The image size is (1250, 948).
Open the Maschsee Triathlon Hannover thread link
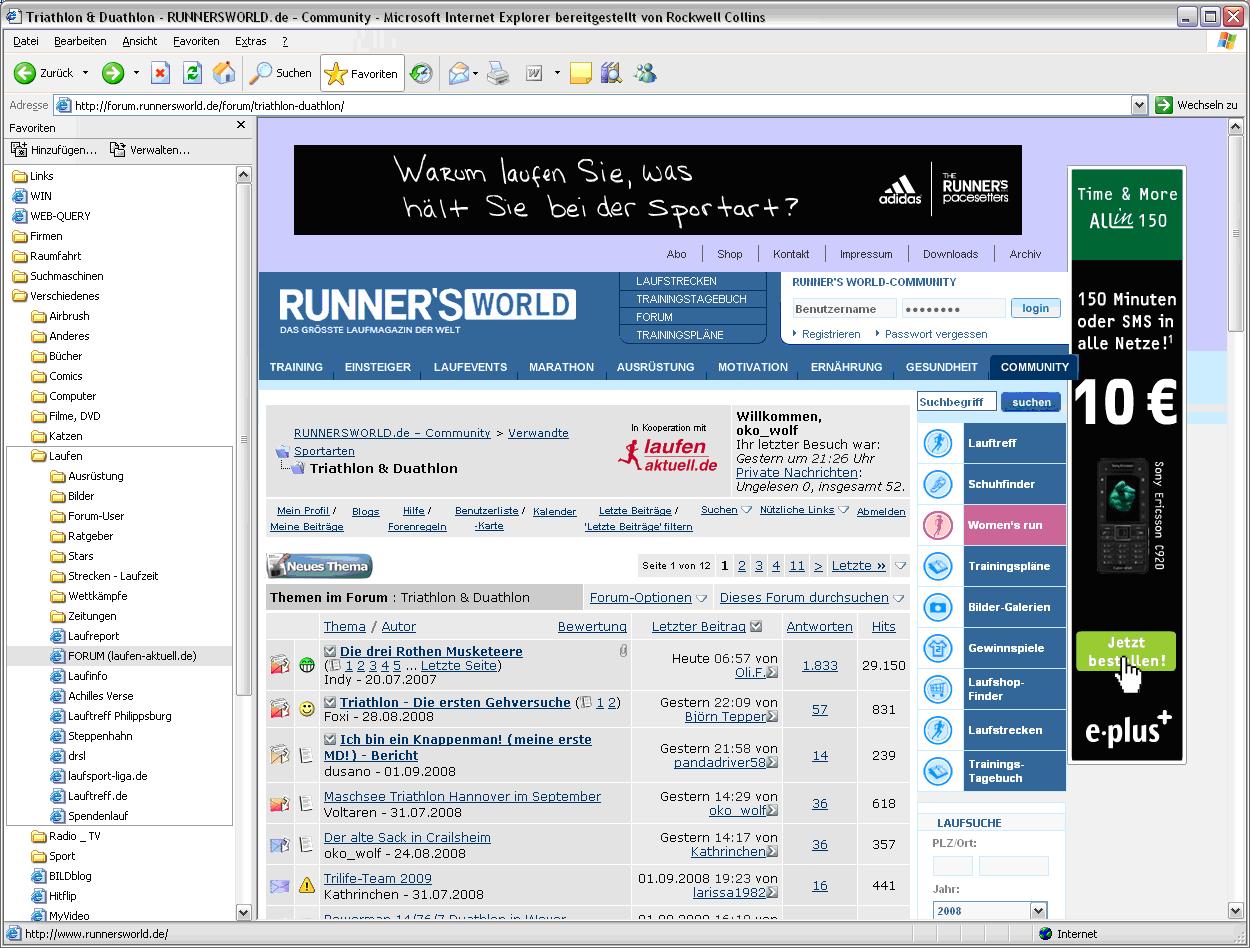click(x=462, y=797)
